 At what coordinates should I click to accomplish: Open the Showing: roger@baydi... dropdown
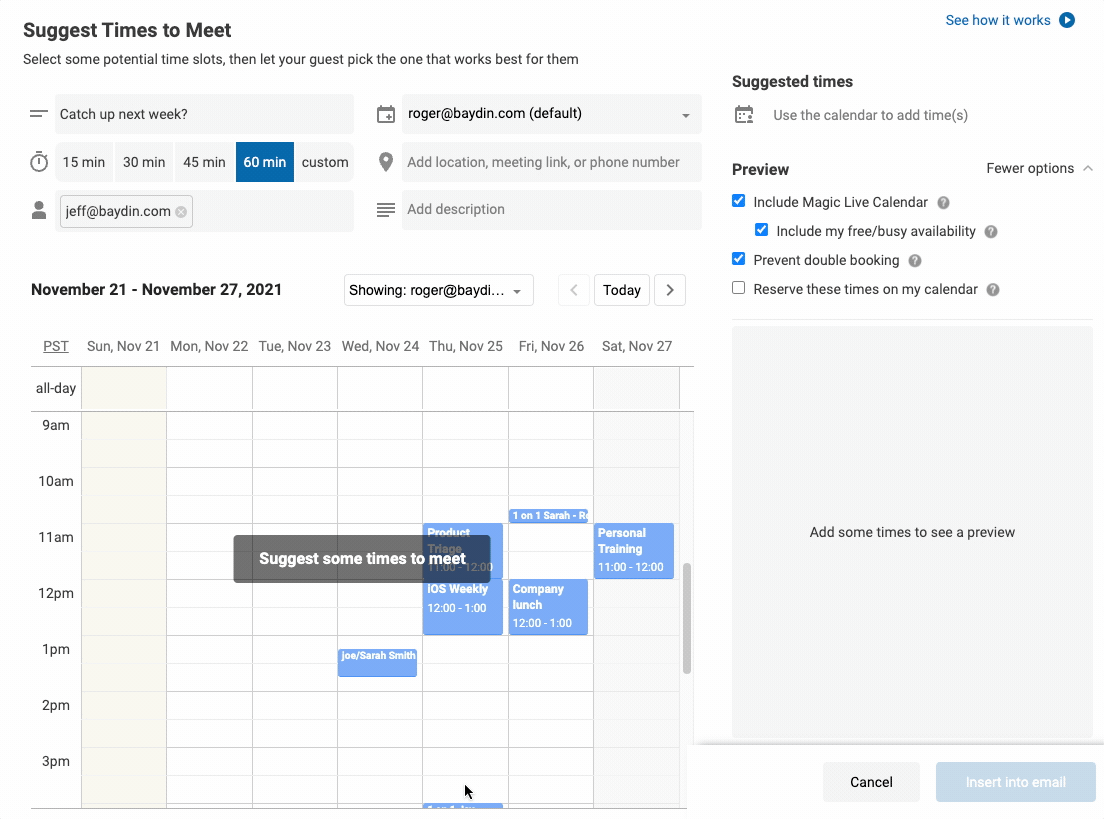point(439,290)
